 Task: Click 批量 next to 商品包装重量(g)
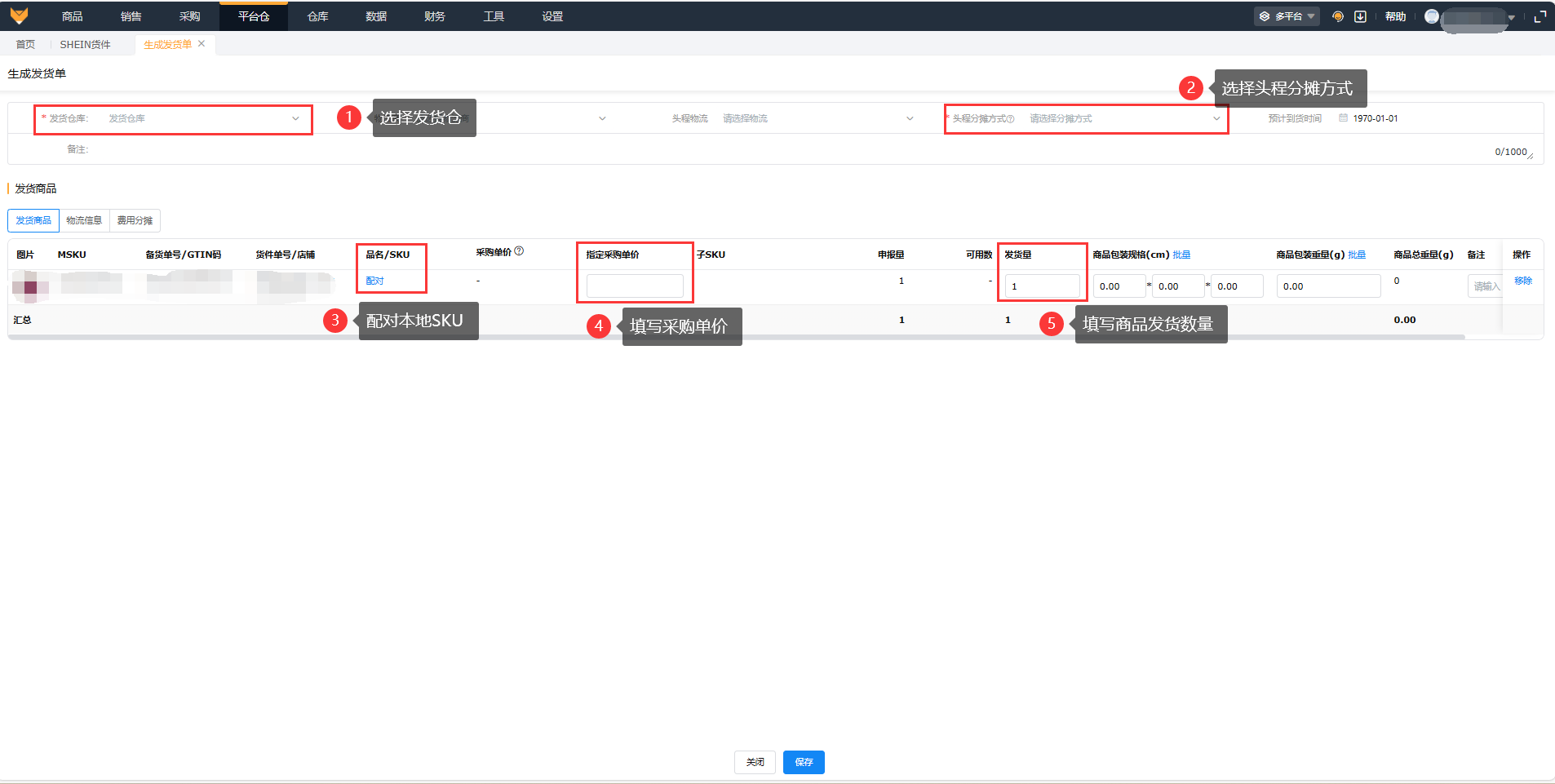(1357, 255)
